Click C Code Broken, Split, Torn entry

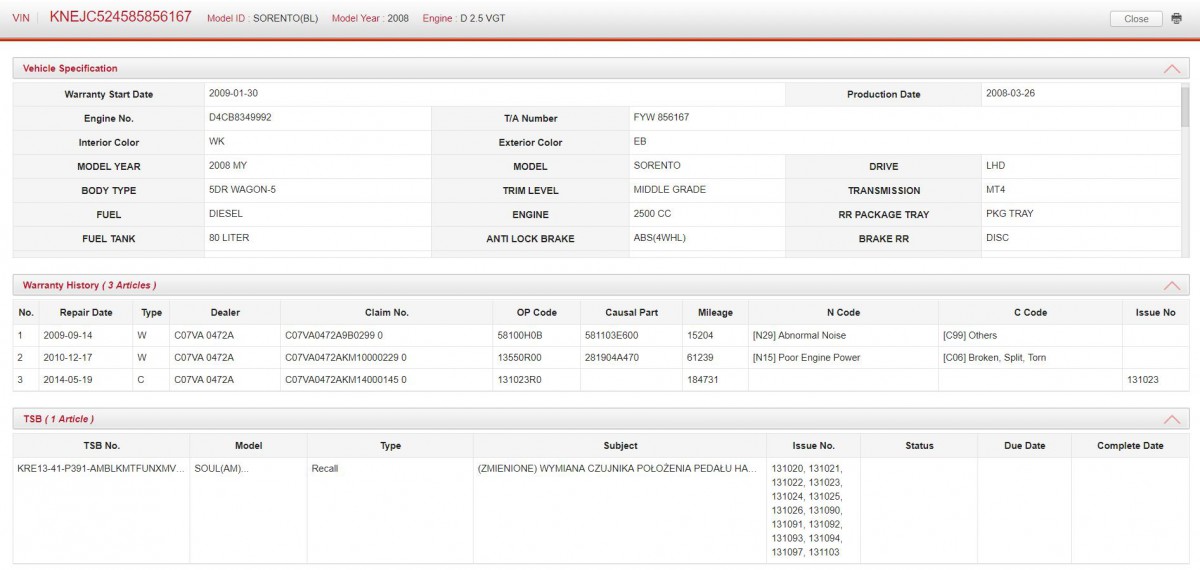point(994,358)
